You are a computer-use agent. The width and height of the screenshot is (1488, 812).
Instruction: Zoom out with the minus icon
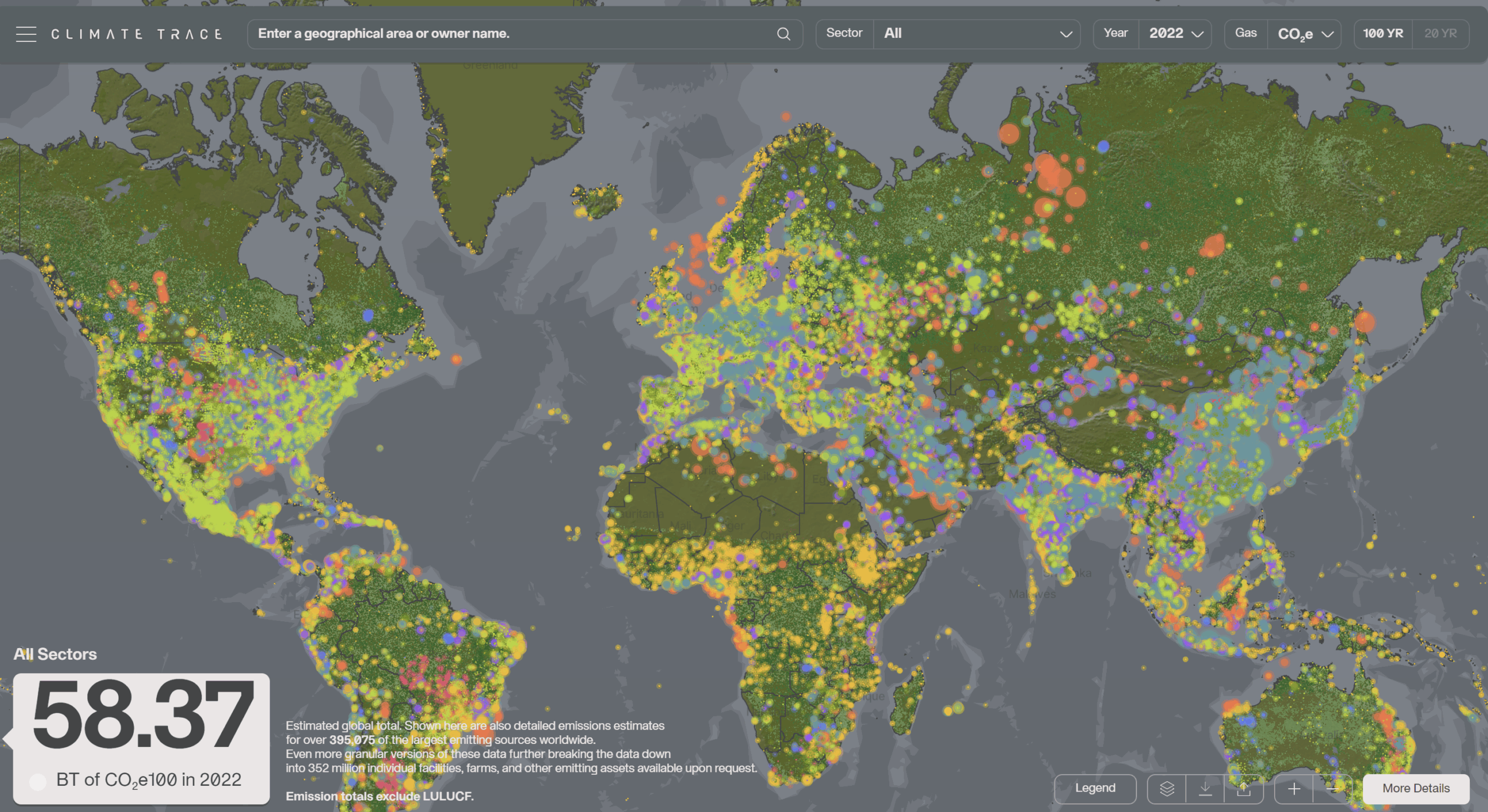click(x=1333, y=788)
